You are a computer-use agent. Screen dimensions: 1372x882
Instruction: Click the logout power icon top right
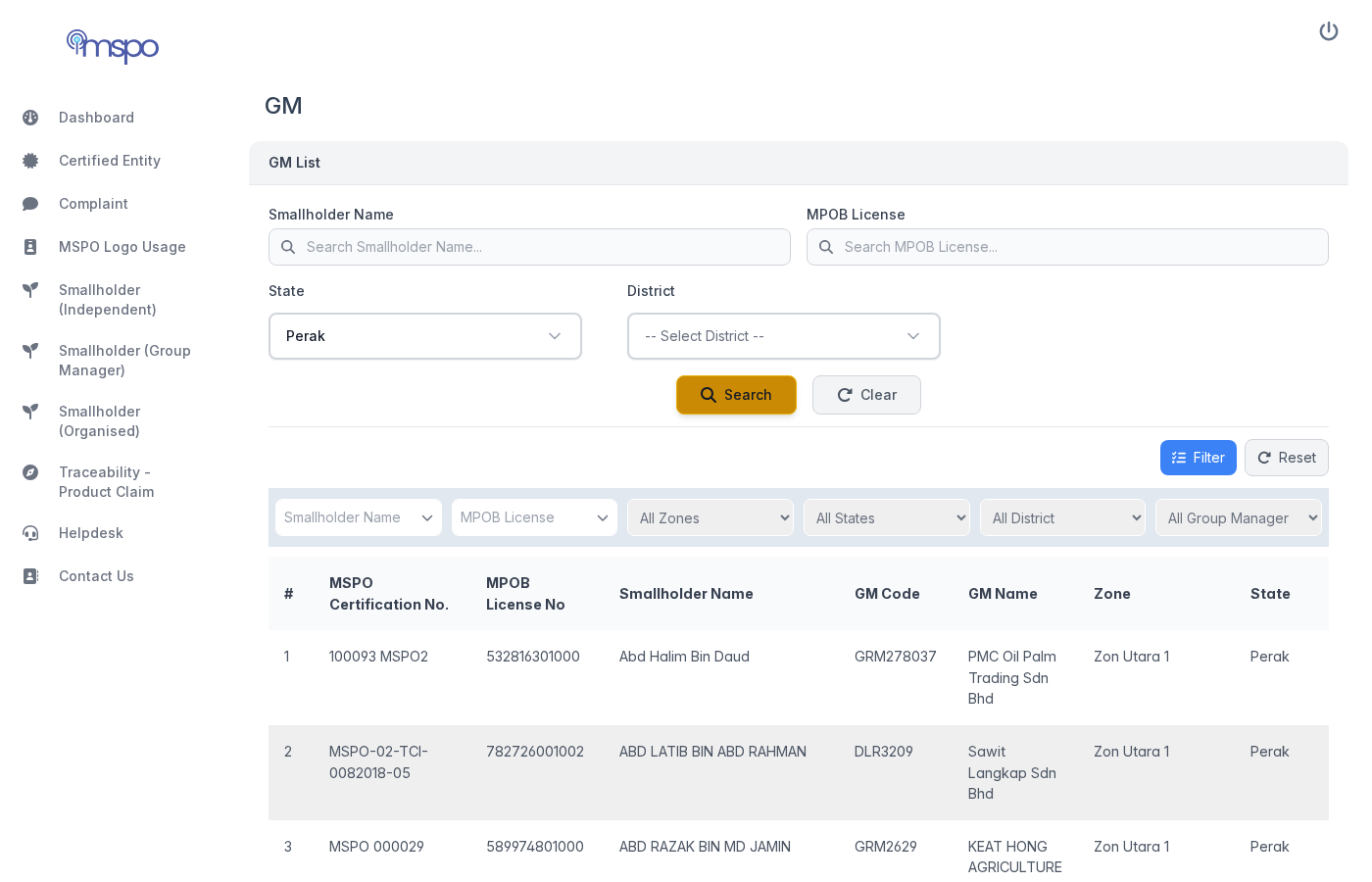coord(1329,30)
